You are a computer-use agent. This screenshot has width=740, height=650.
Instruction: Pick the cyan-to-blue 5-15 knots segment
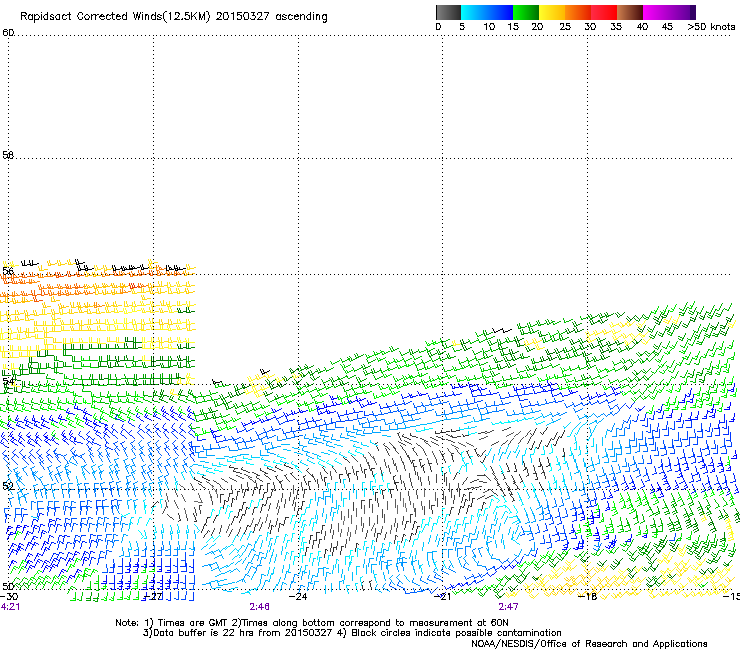[487, 12]
